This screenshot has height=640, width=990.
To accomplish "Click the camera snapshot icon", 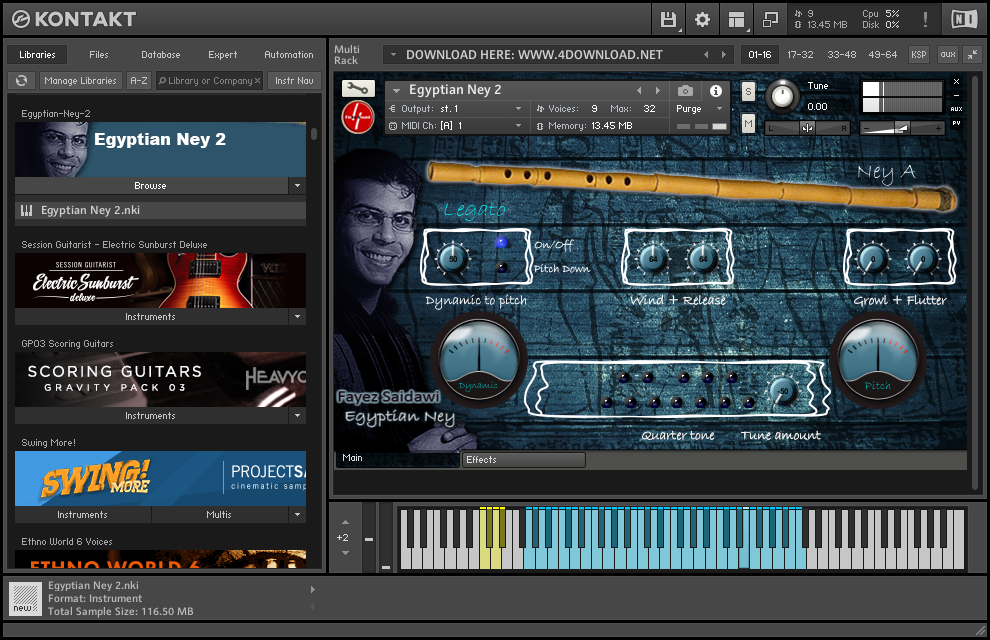I will pos(685,90).
